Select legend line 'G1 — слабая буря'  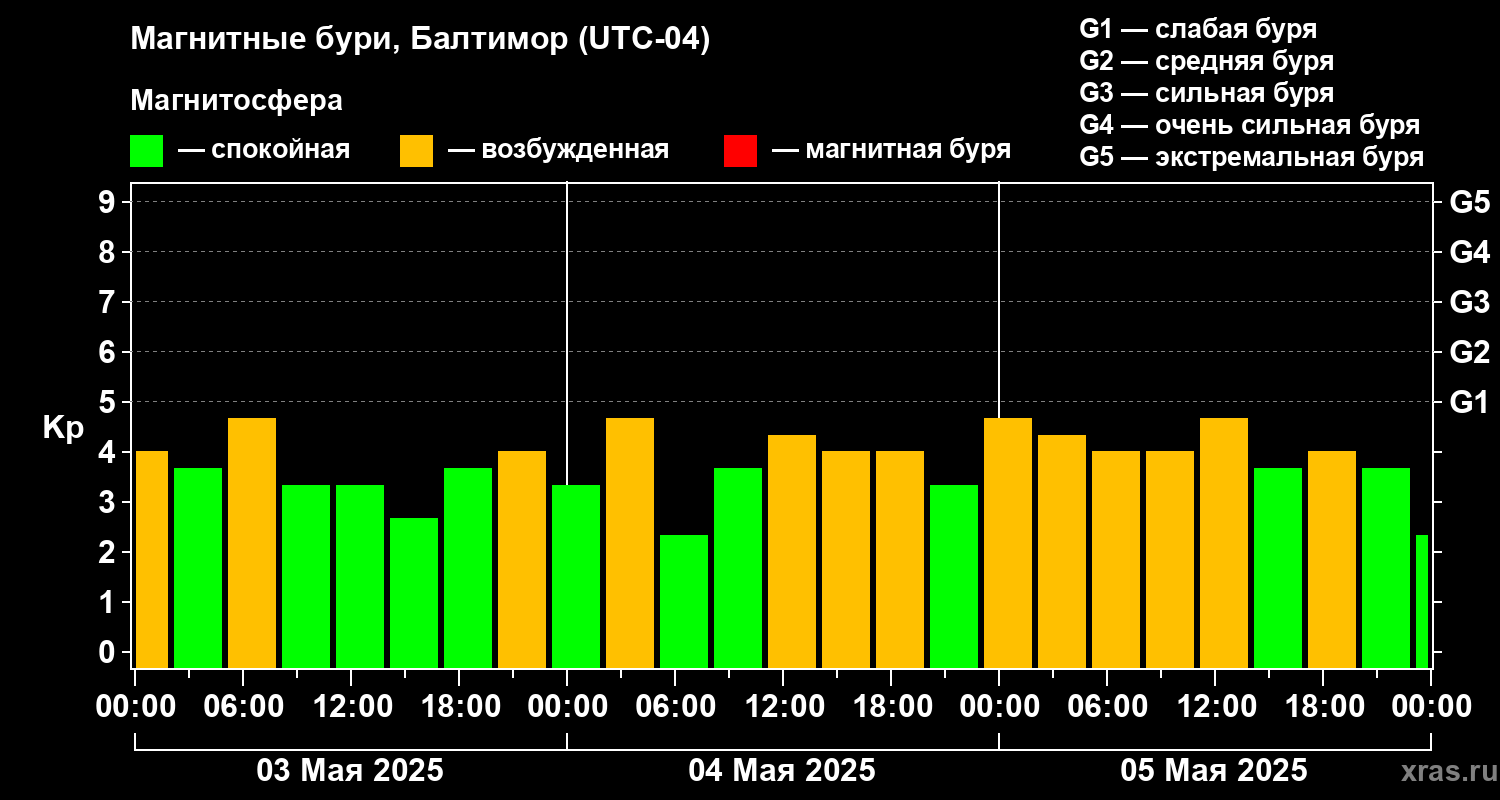pos(1198,28)
